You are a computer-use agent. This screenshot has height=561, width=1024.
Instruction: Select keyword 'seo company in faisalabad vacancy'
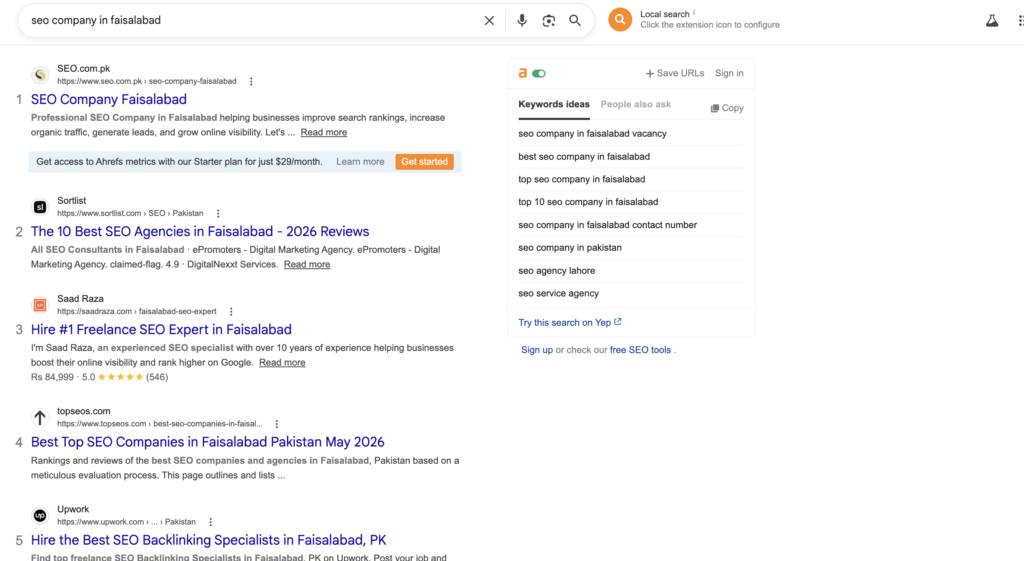tap(592, 133)
